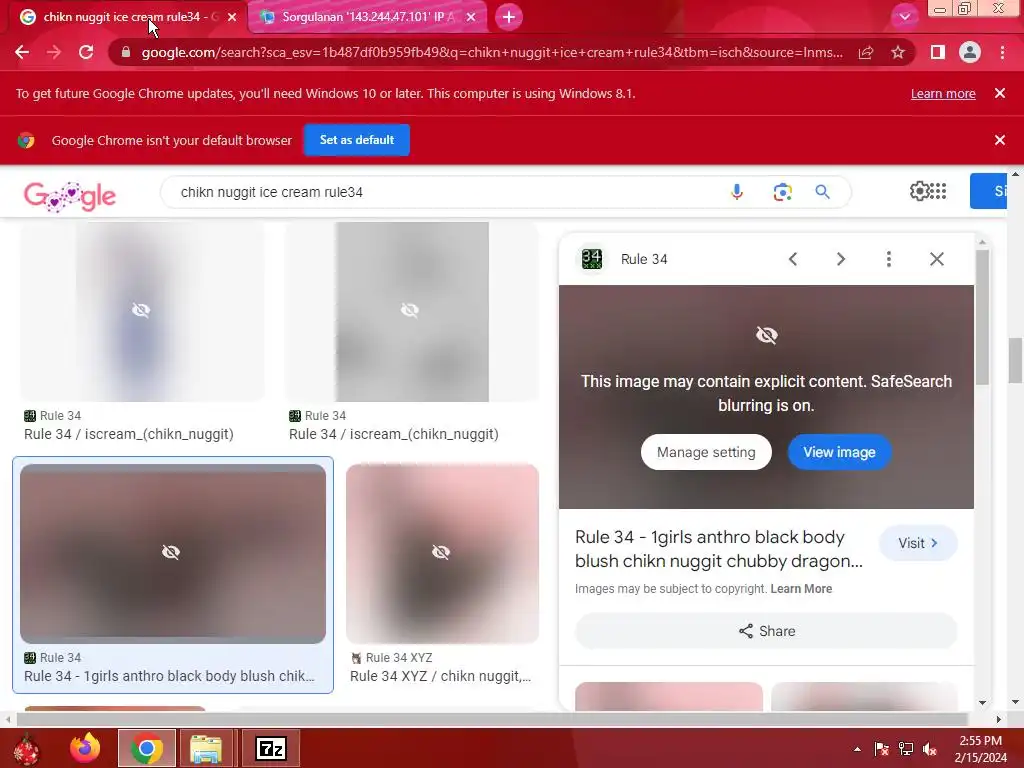The width and height of the screenshot is (1024, 768).
Task: Click the Visit button
Action: tap(918, 543)
